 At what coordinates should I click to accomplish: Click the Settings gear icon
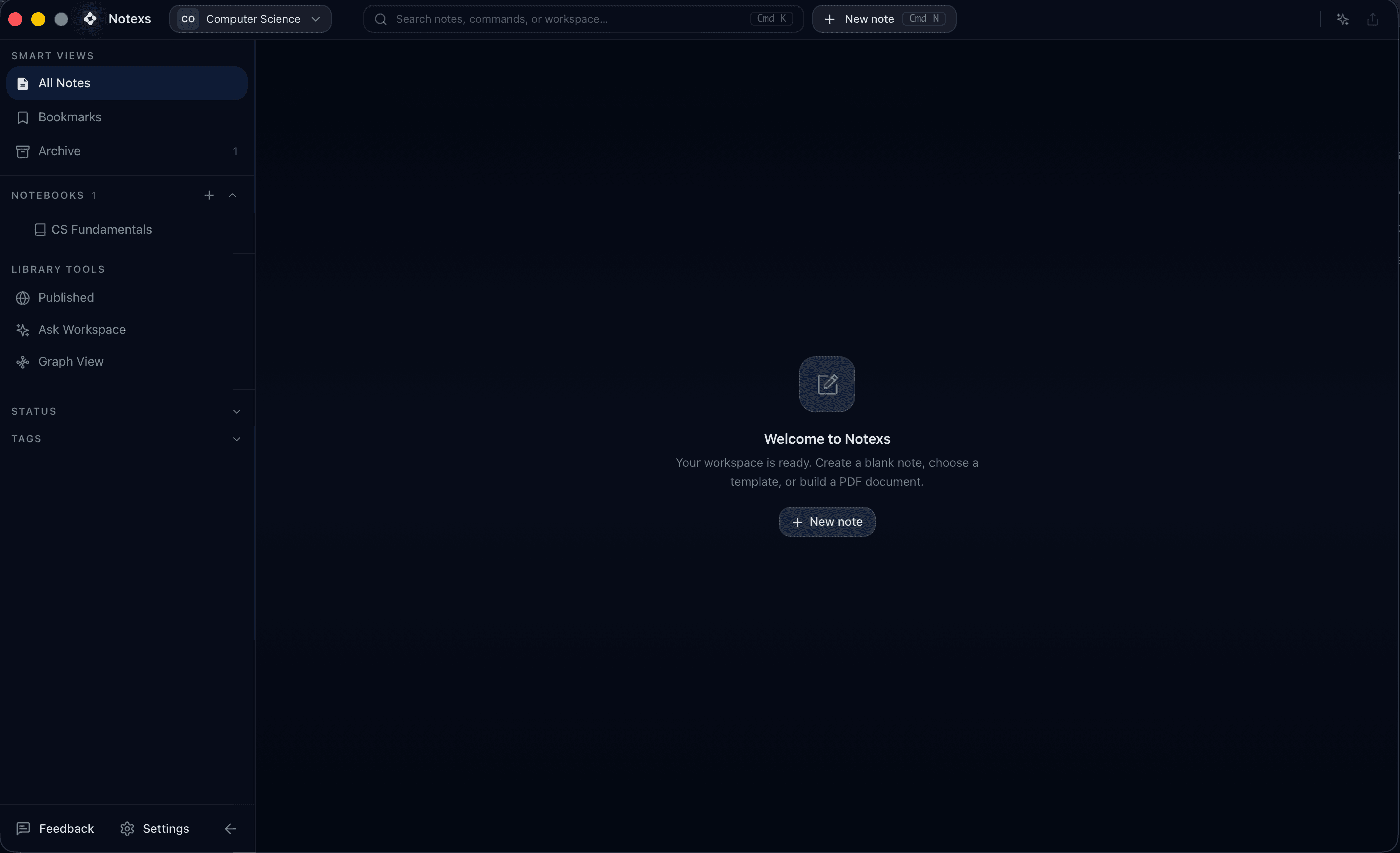(x=127, y=828)
